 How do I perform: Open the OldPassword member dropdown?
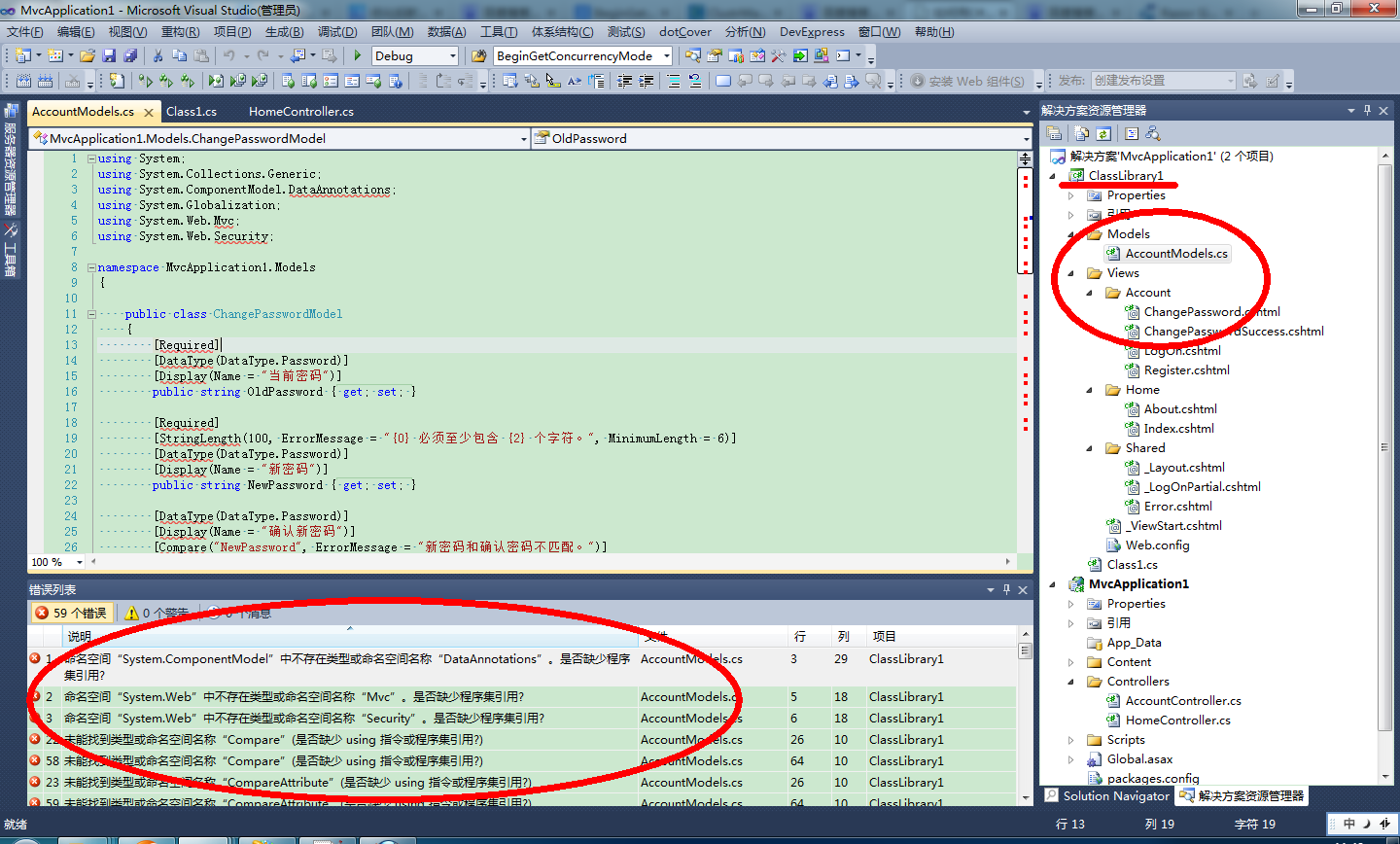tap(1025, 139)
